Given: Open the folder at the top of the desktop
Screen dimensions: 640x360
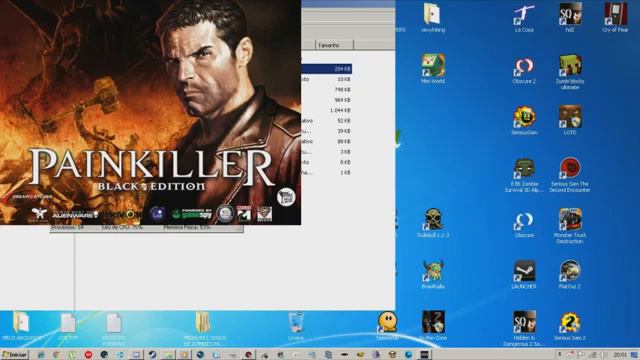Looking at the screenshot, I should (433, 17).
